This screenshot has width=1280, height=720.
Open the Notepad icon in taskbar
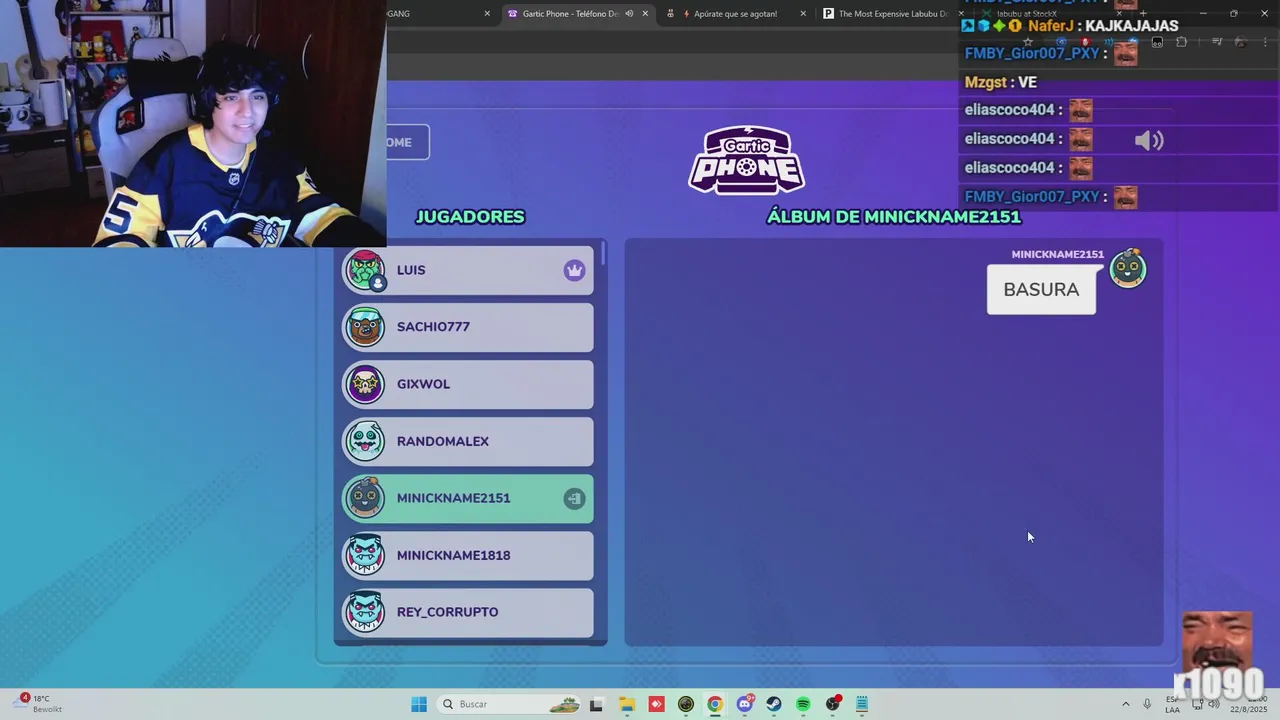click(x=862, y=704)
